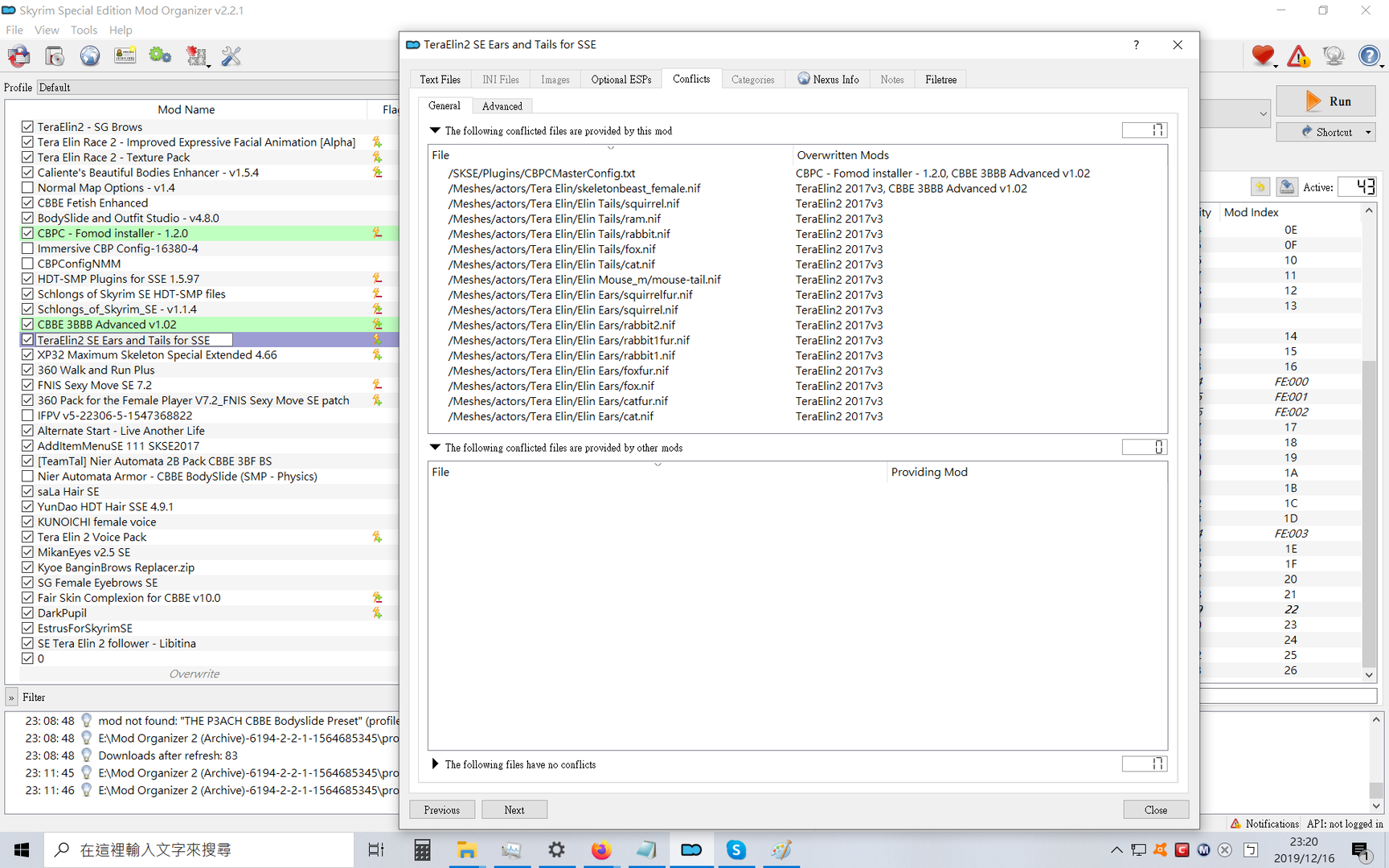Viewport: 1389px width, 868px height.
Task: Click the Create Backup disk icon
Action: 1286,186
